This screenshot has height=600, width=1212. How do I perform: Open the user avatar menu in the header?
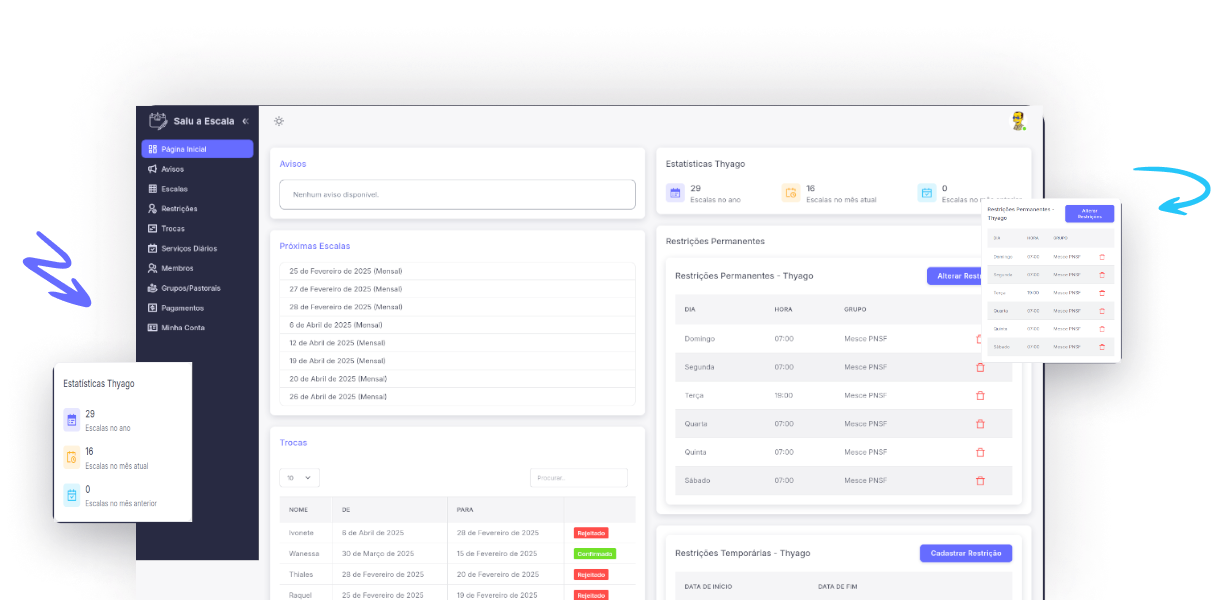click(1019, 120)
